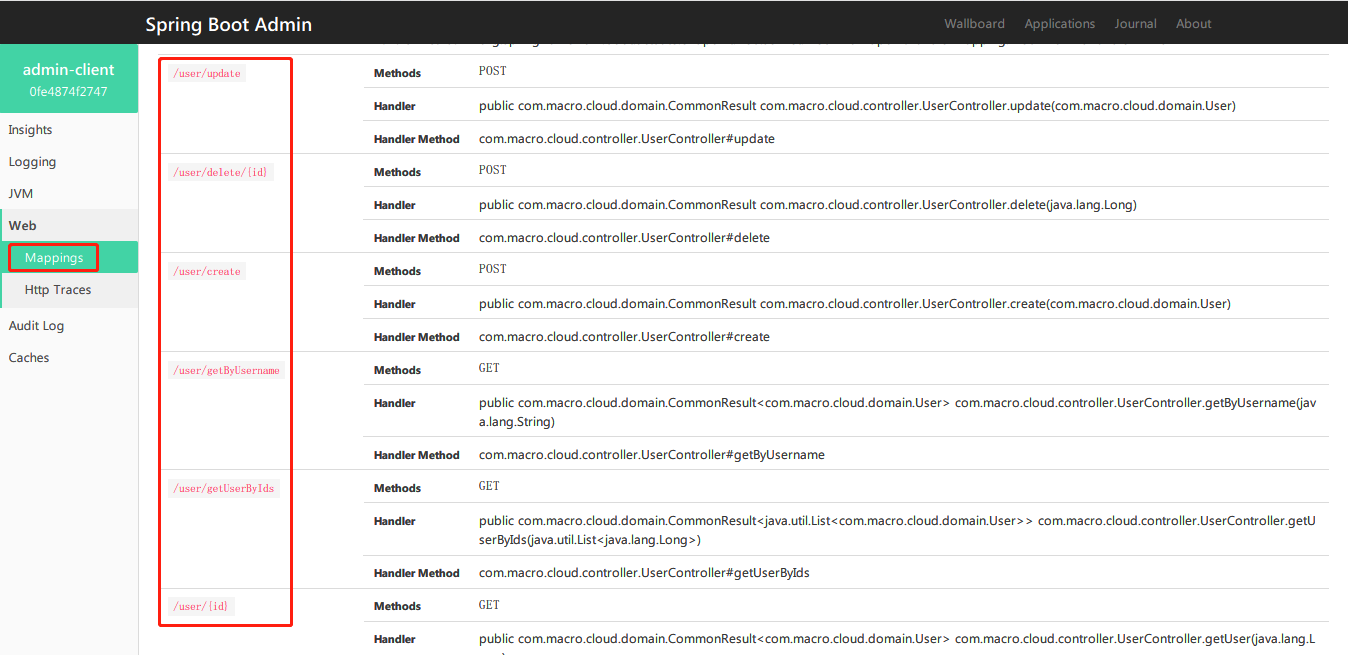
Task: Click GET value for /user/{id}
Action: tap(489, 606)
